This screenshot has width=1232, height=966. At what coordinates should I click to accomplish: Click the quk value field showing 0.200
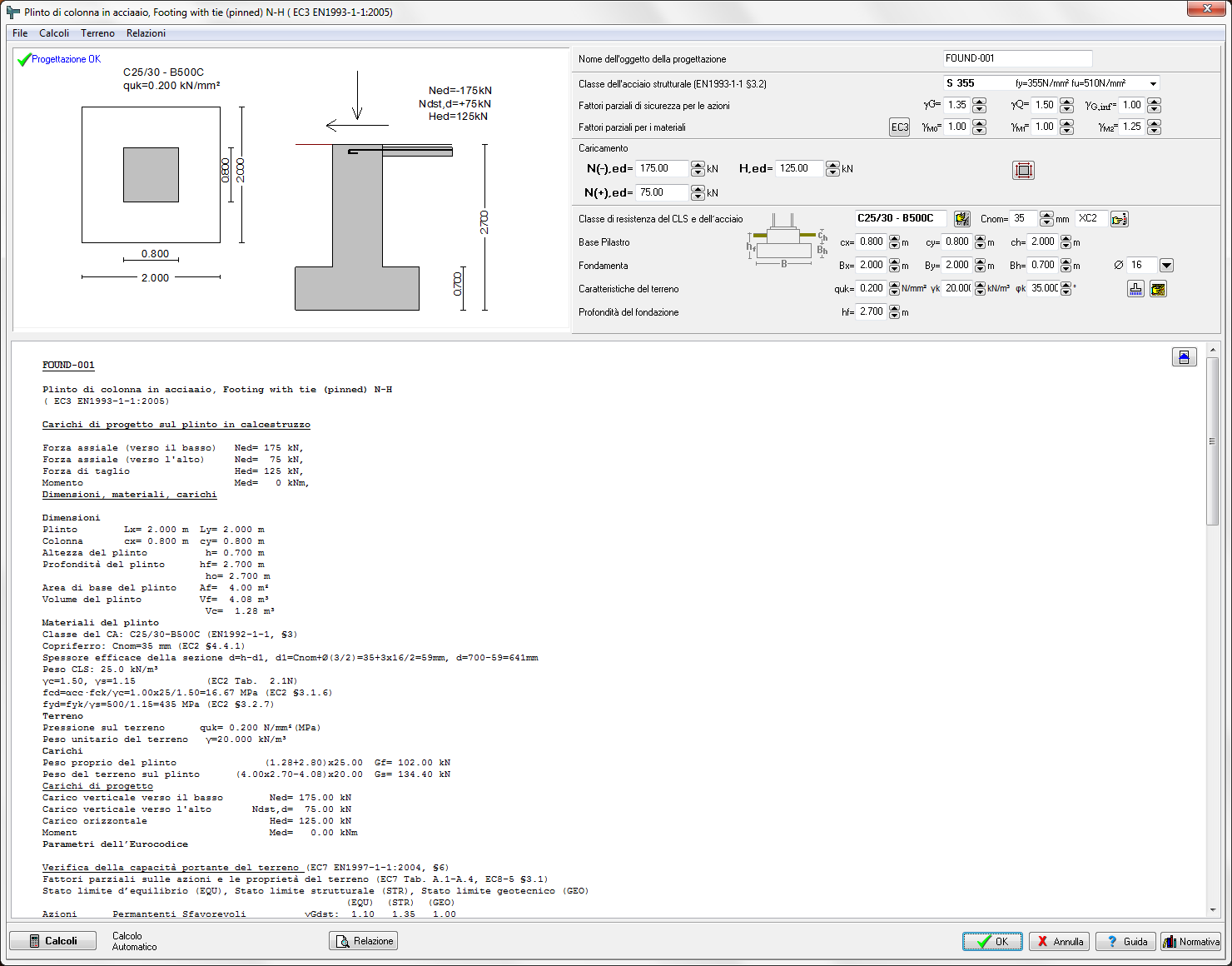pos(872,289)
